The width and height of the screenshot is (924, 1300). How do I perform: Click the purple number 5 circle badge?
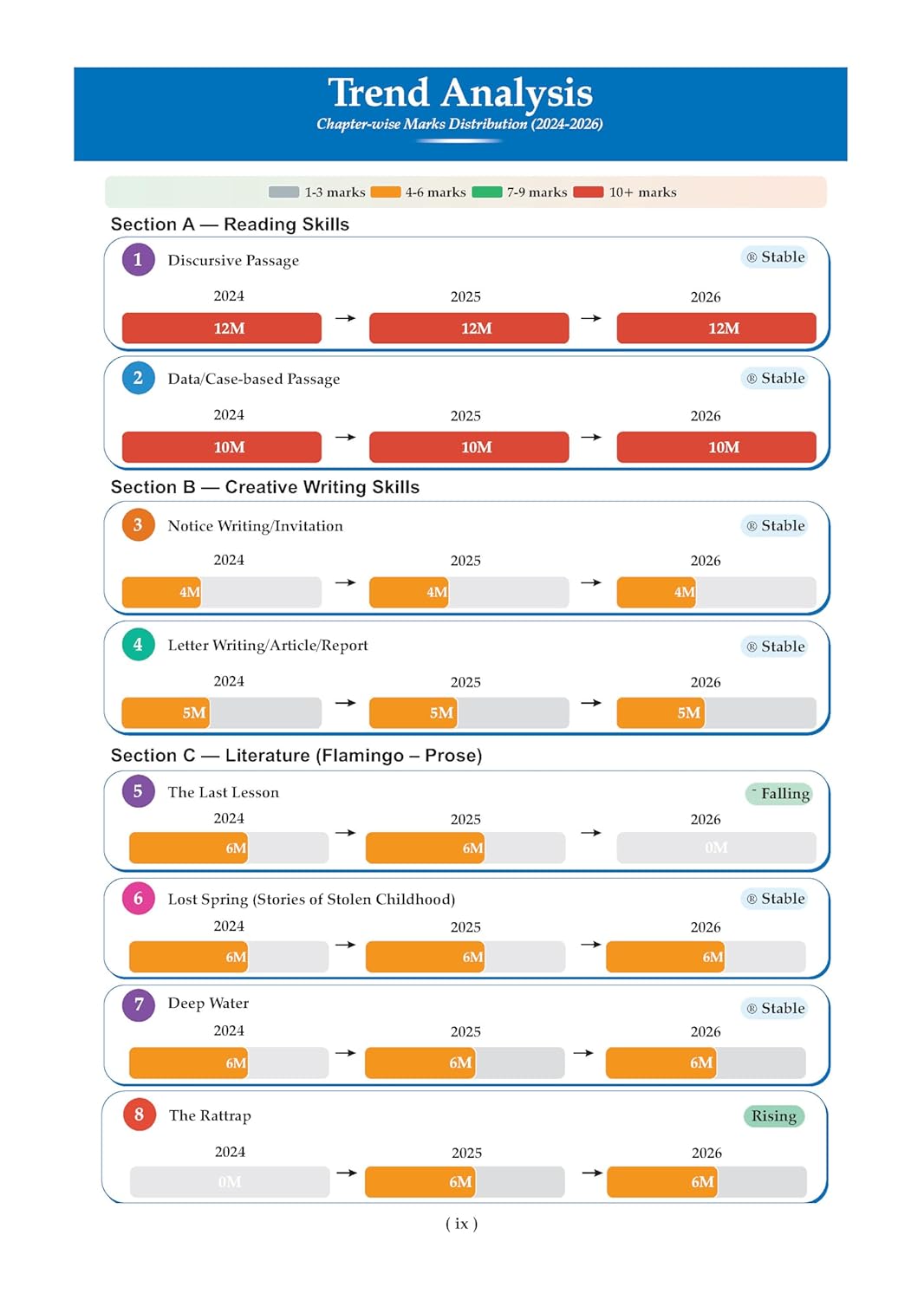click(x=138, y=790)
